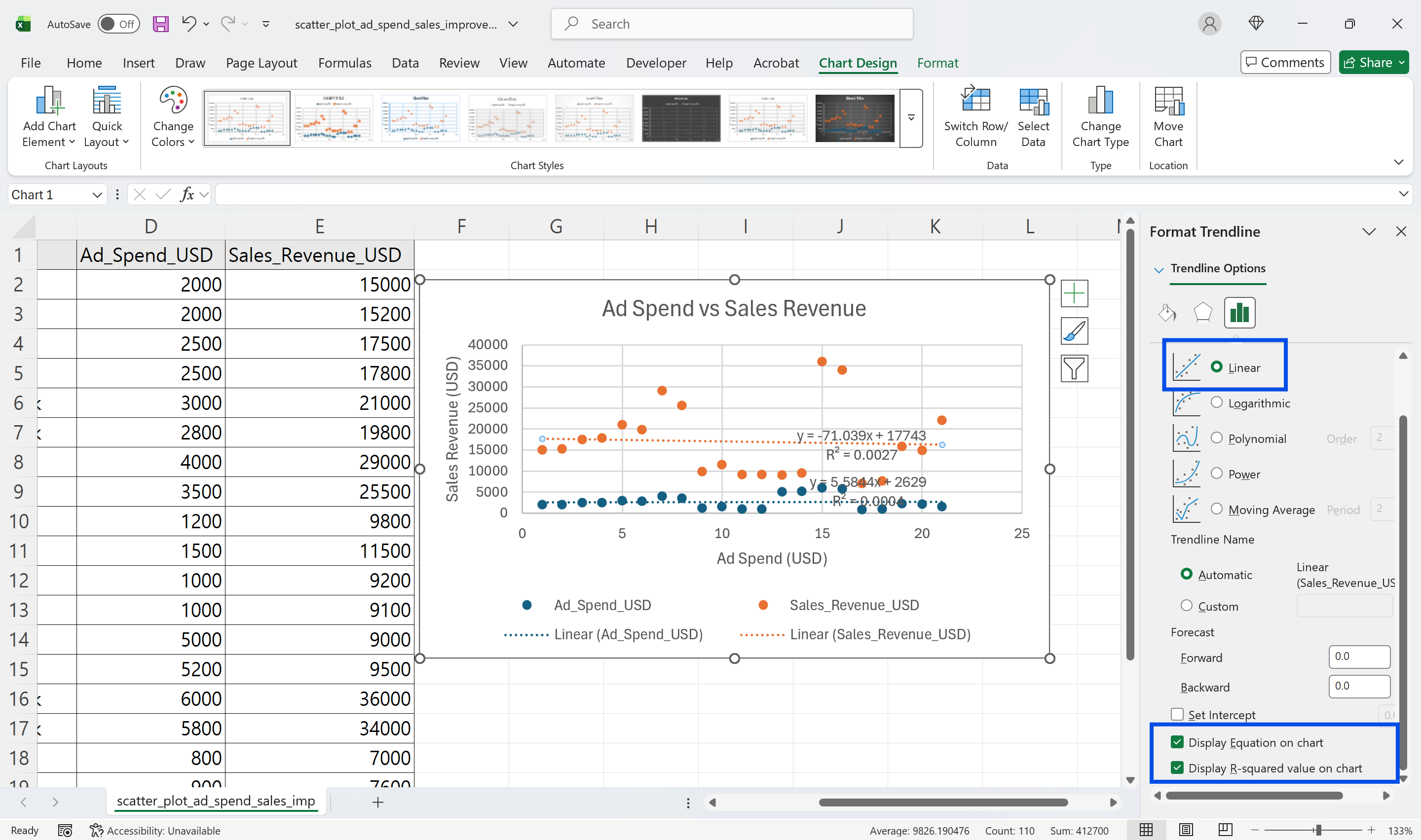Select the Fill & Line paint bucket tab
Image resolution: width=1421 pixels, height=840 pixels.
[1167, 312]
